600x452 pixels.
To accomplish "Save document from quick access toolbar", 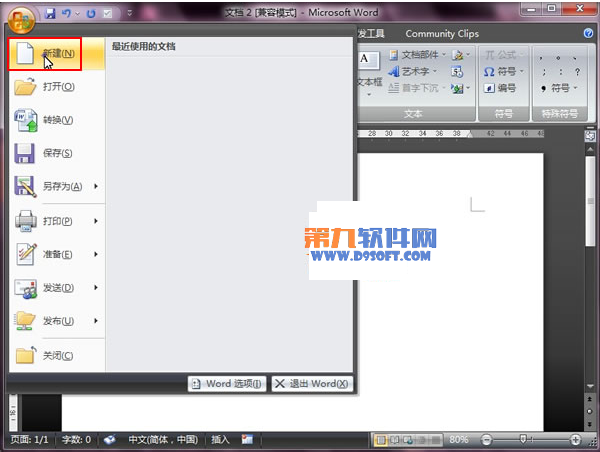I will pyautogui.click(x=50, y=13).
